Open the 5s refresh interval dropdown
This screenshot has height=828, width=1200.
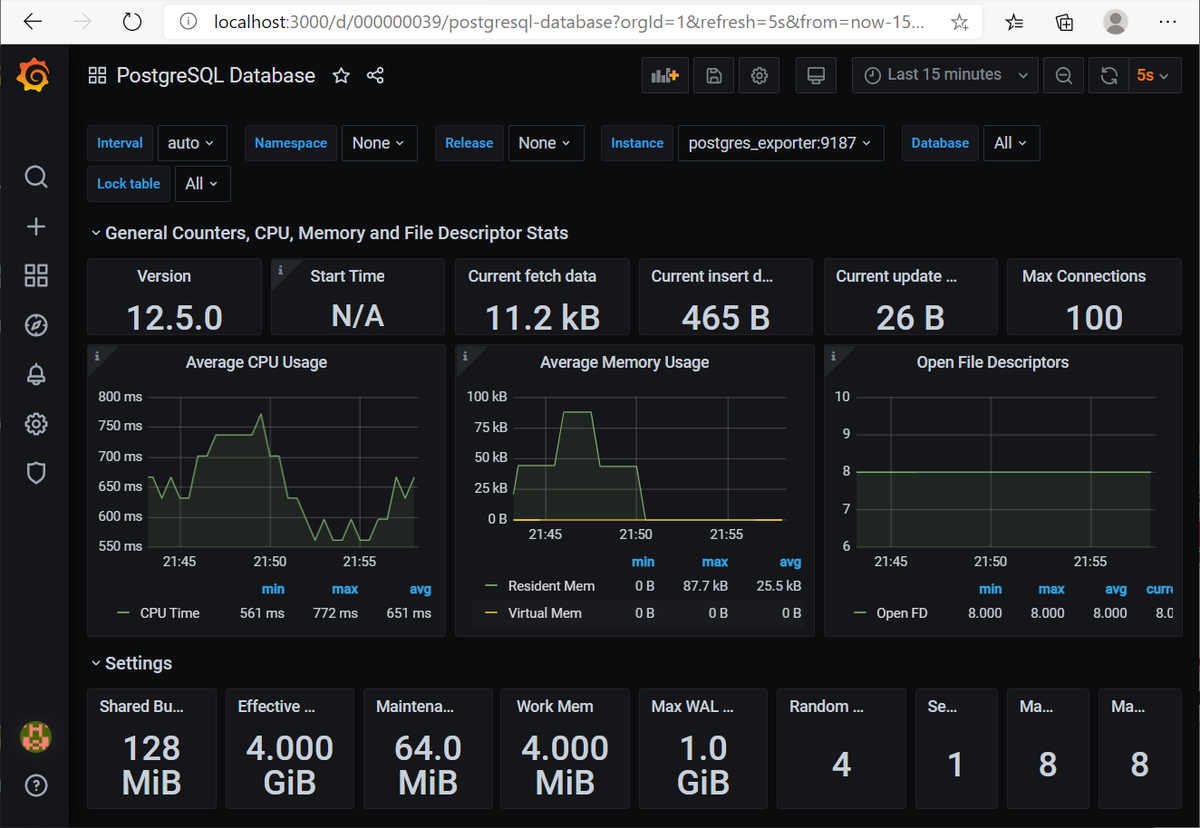tap(1153, 75)
